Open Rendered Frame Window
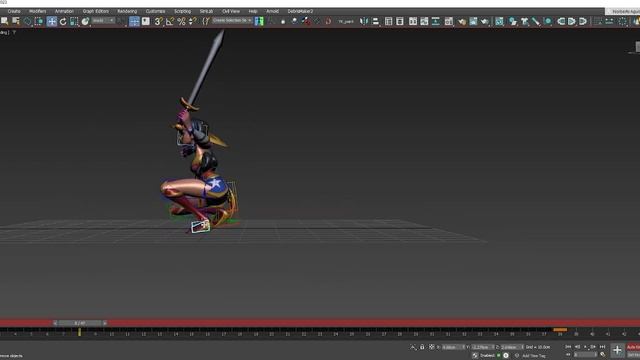 pyautogui.click(x=473, y=21)
